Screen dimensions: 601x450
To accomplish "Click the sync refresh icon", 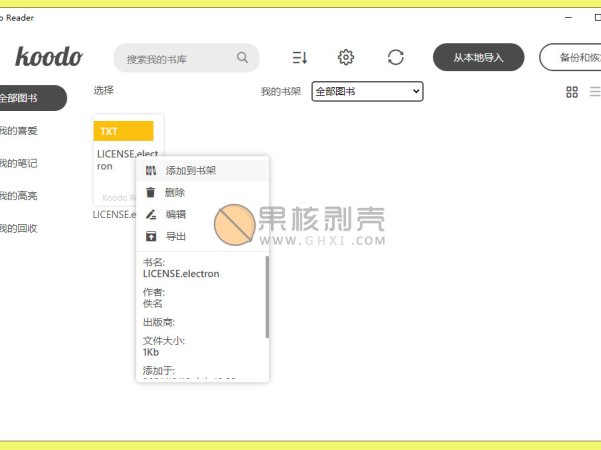I will click(x=396, y=57).
